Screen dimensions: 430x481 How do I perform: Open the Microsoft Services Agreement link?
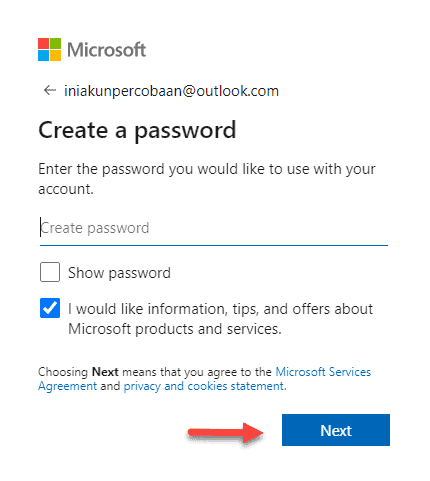tap(204, 379)
